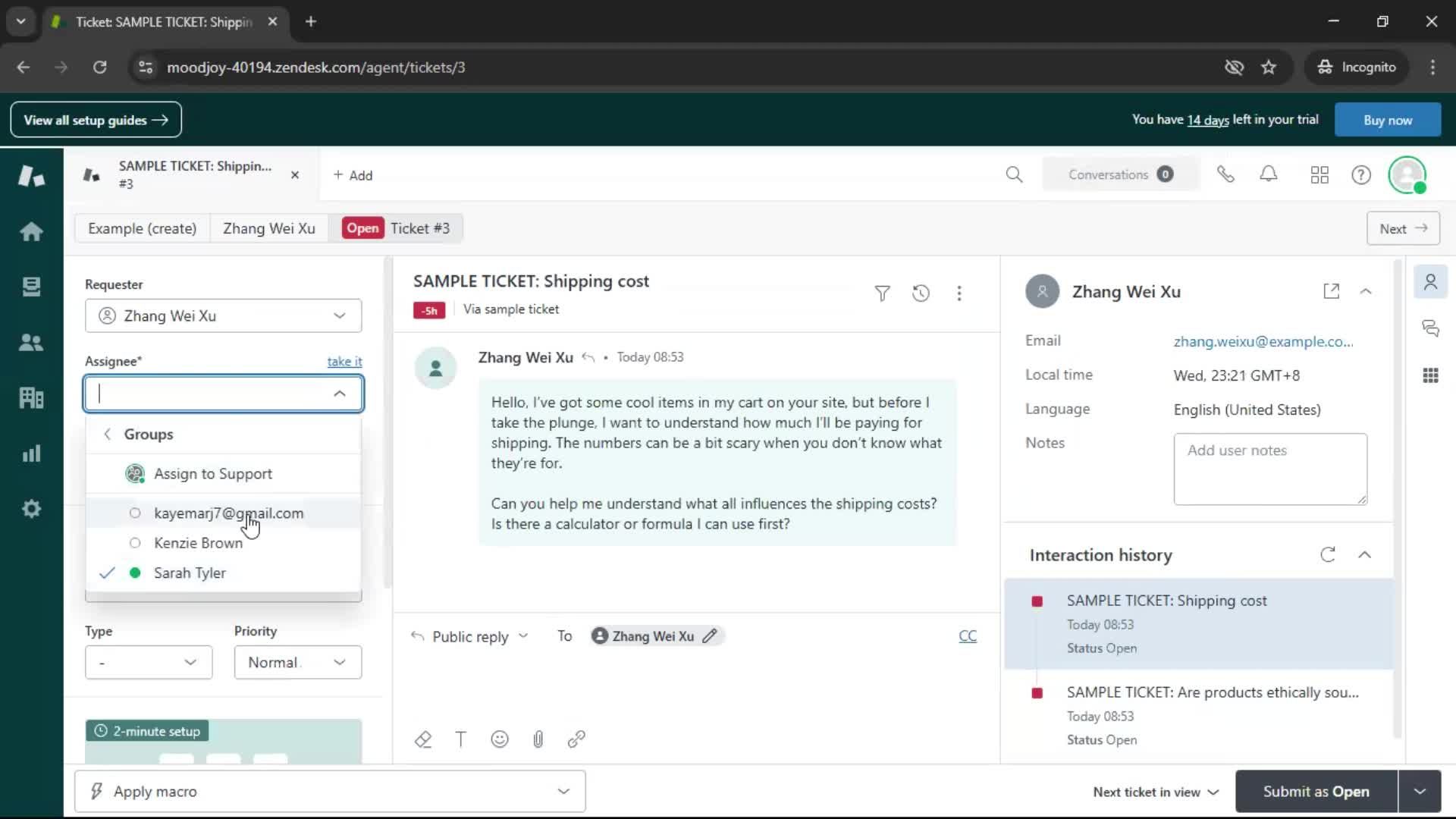Viewport: 1456px width, 819px height.
Task: Open the Are products ethically sourced interaction
Action: pos(1199,715)
